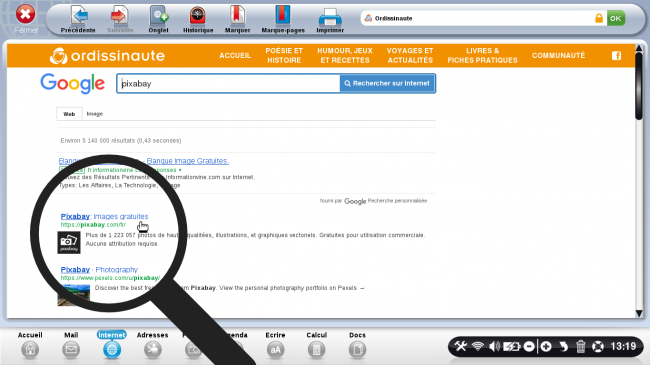The width and height of the screenshot is (650, 365).
Task: Click the volume speaker icon
Action: click(x=494, y=346)
